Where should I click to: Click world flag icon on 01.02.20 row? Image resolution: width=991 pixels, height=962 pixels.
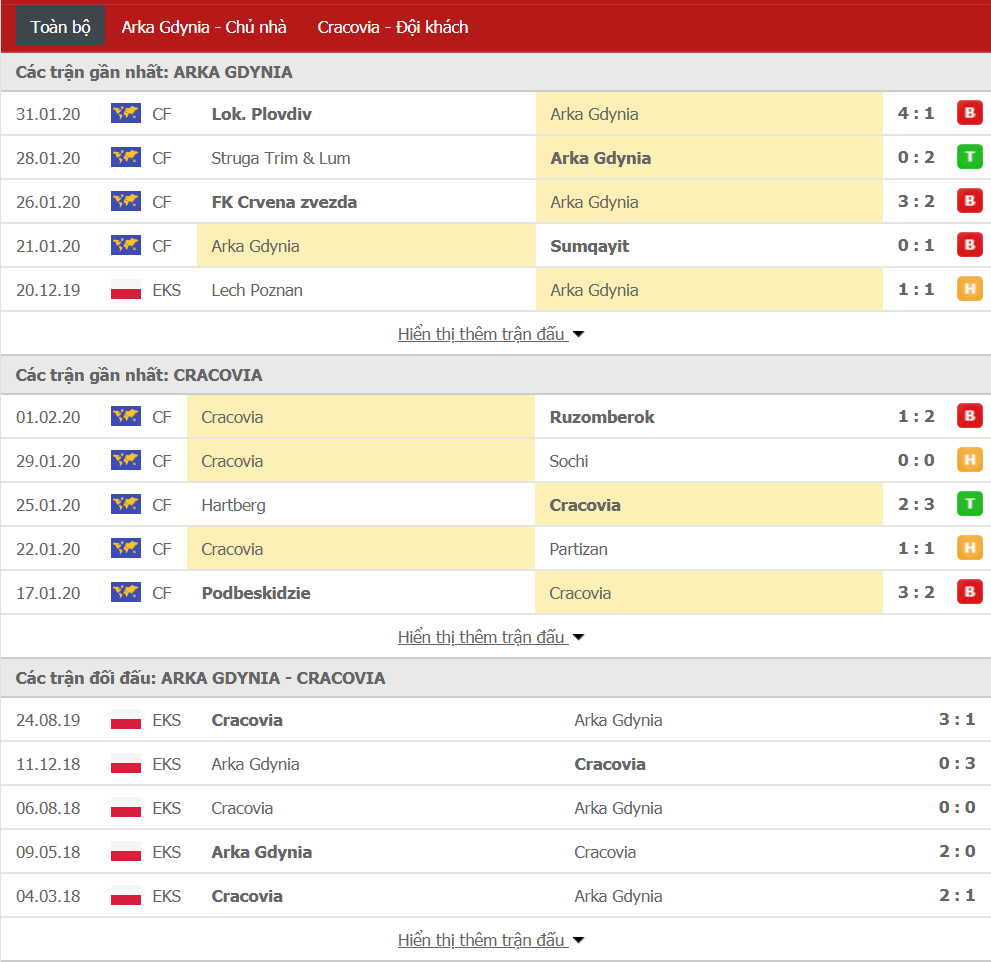(x=126, y=417)
